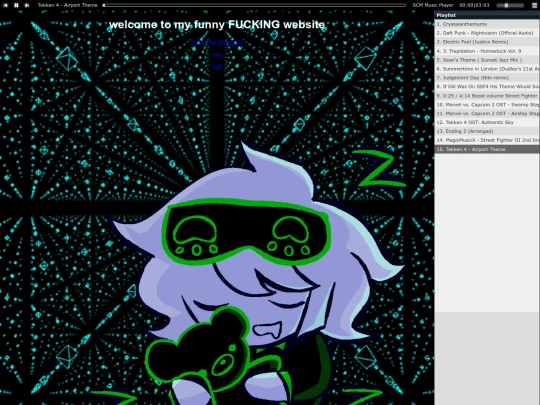Play Electric Feel (Justice Remix)
Screen dimensions: 540x405
click(x=487, y=42)
